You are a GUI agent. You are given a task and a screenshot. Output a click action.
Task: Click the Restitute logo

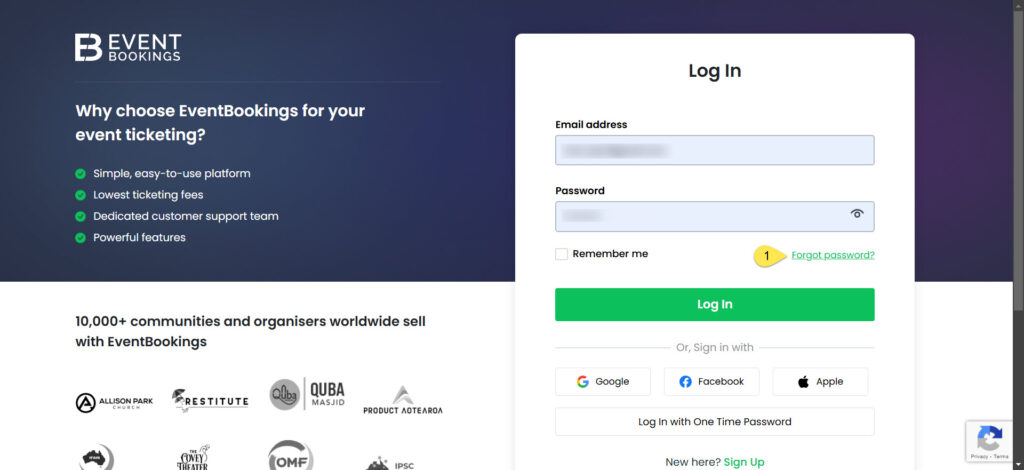click(210, 401)
